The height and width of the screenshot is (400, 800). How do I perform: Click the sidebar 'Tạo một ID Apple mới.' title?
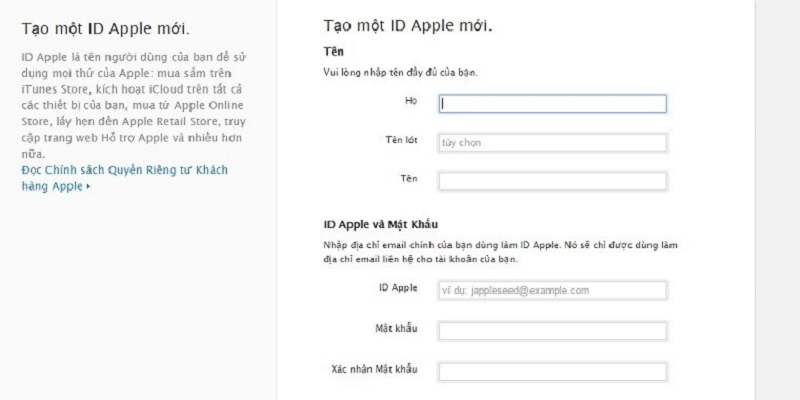tap(106, 29)
